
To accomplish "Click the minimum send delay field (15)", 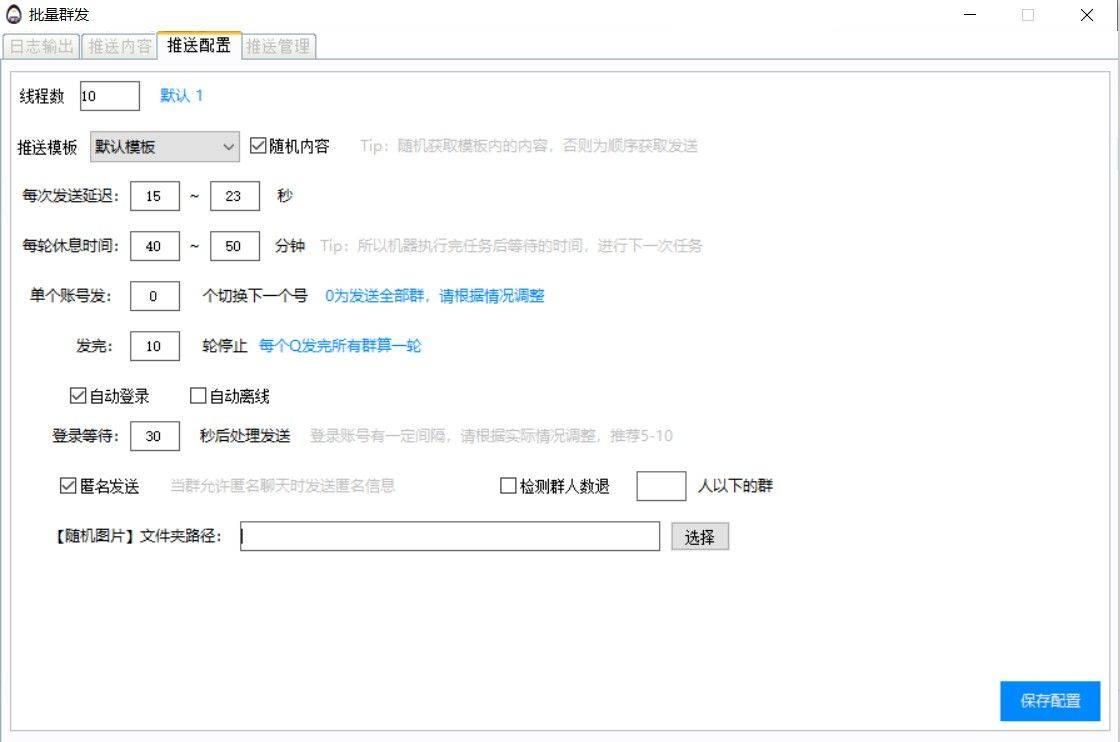I will pos(154,196).
